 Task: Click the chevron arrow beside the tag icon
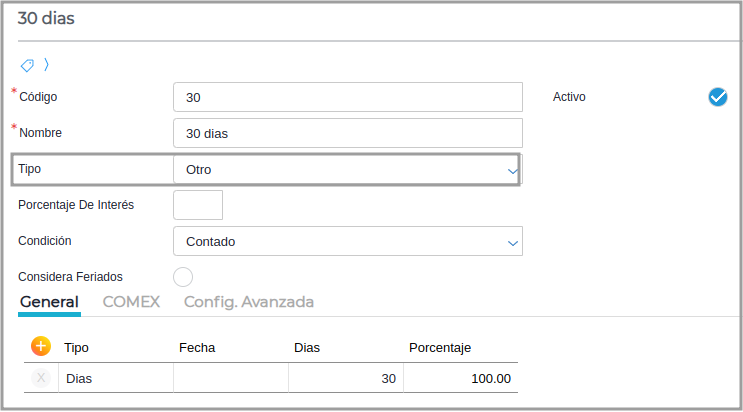tap(46, 65)
